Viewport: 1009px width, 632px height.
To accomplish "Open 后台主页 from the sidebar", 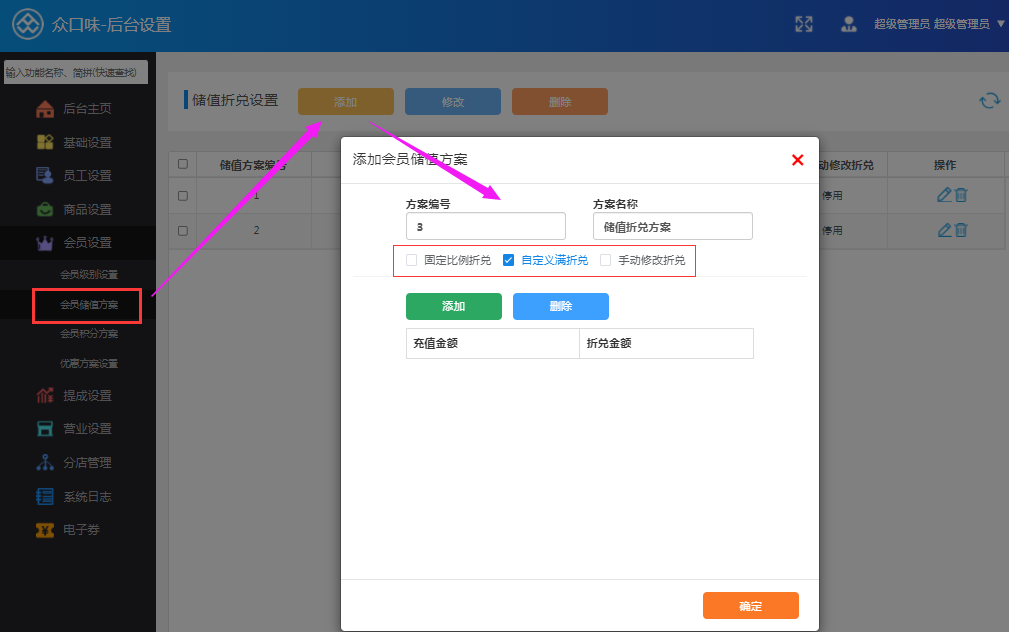I will tap(86, 110).
